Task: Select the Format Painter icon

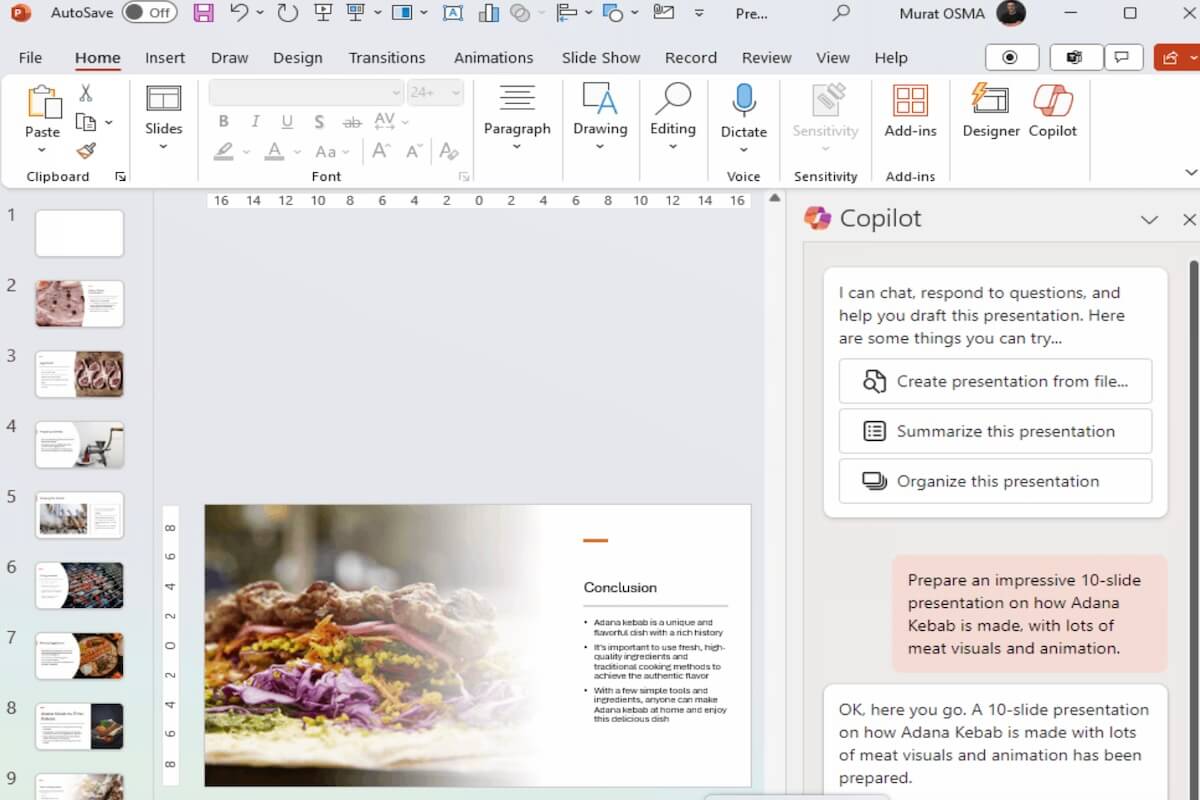Action: tap(86, 152)
